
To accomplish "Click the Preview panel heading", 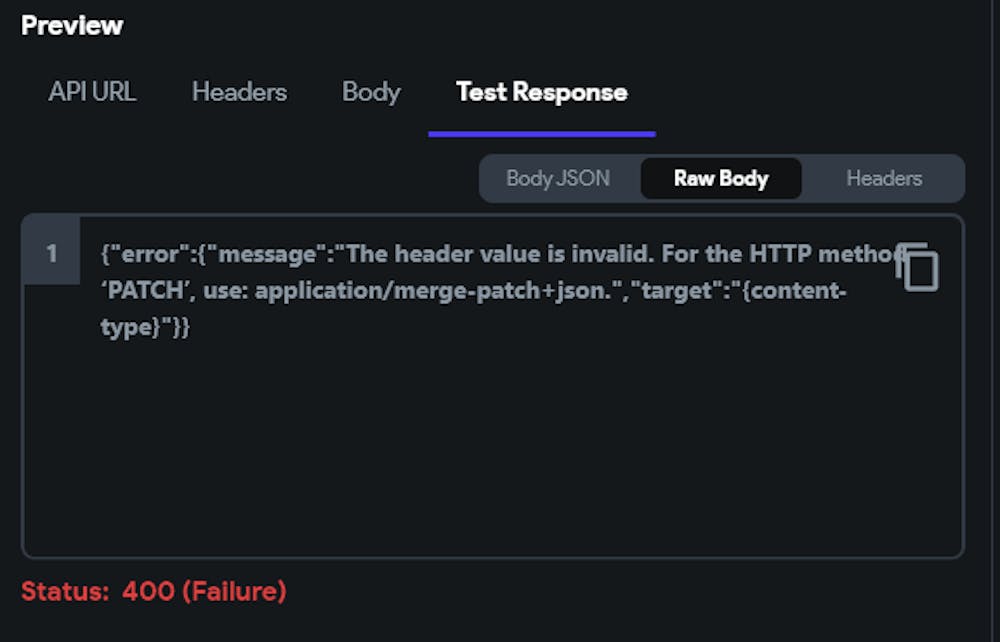I will (x=72, y=25).
